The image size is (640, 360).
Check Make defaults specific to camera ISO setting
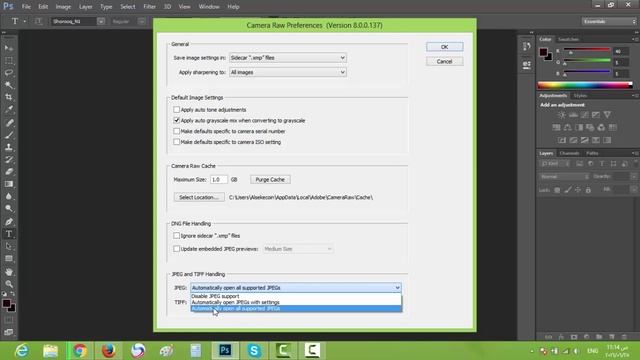(176, 142)
